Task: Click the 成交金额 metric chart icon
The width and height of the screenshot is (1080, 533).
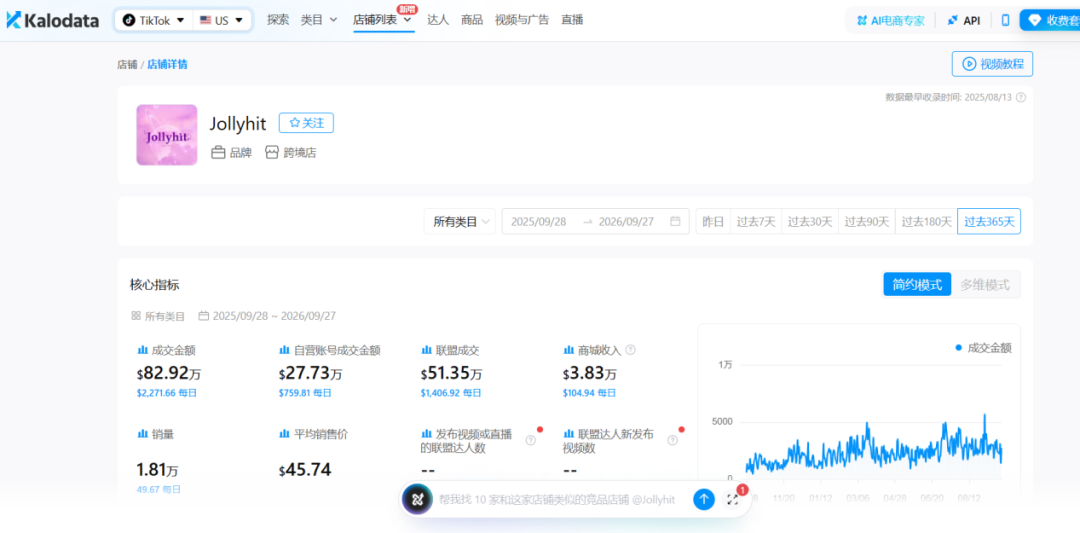Action: tap(143, 351)
